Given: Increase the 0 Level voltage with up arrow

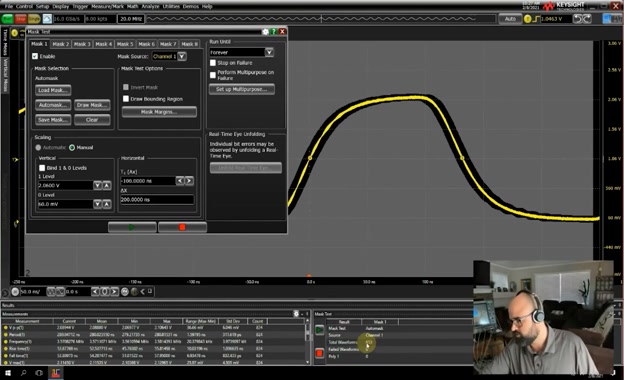Looking at the screenshot, I should point(107,204).
